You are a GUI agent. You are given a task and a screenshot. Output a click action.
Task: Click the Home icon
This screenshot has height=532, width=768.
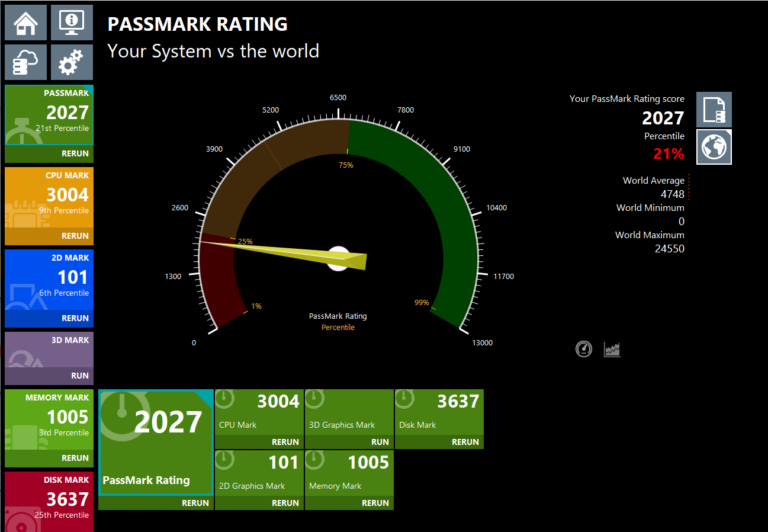[x=26, y=22]
